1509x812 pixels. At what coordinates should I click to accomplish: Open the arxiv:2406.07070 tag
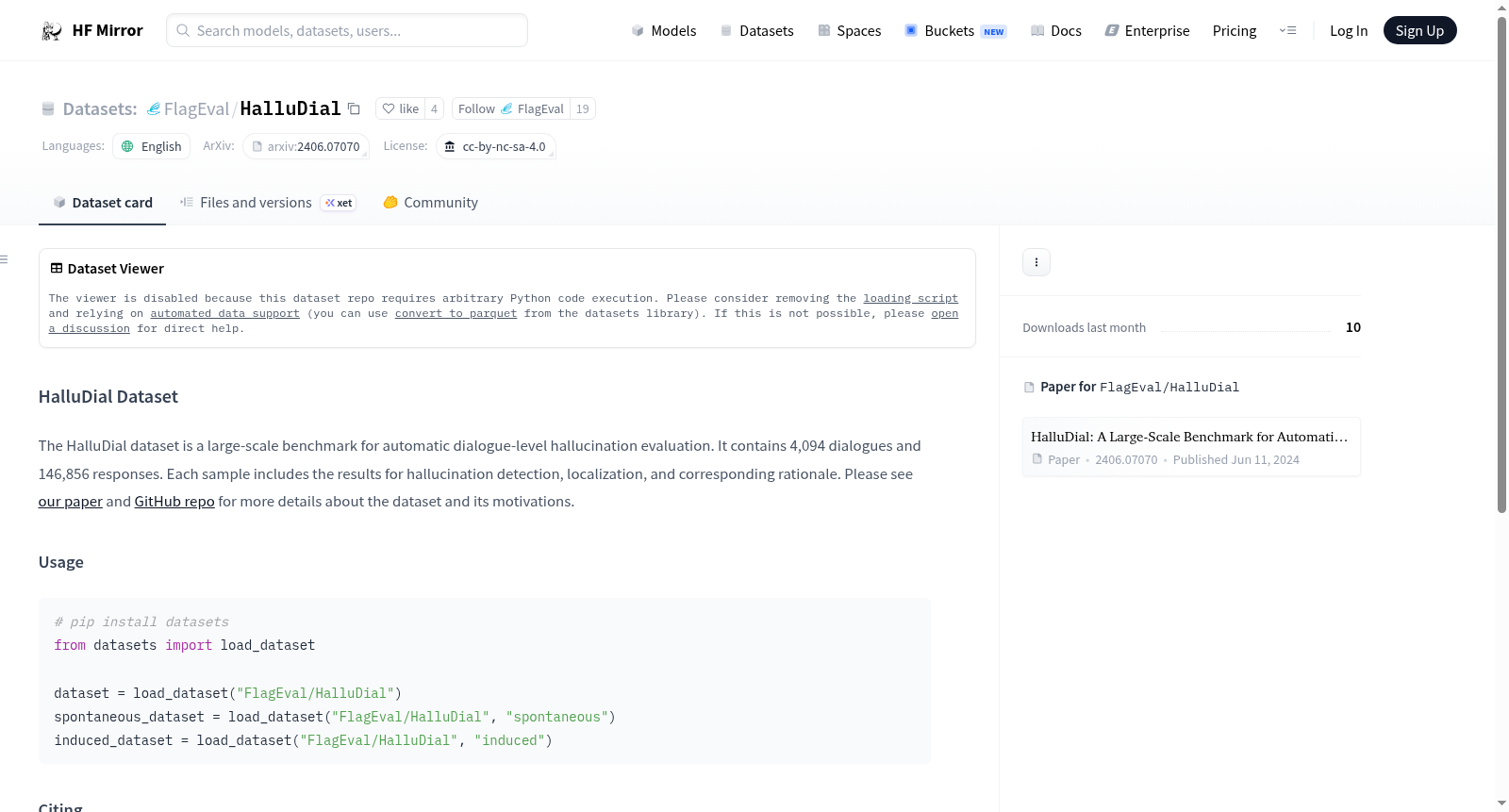click(x=306, y=146)
